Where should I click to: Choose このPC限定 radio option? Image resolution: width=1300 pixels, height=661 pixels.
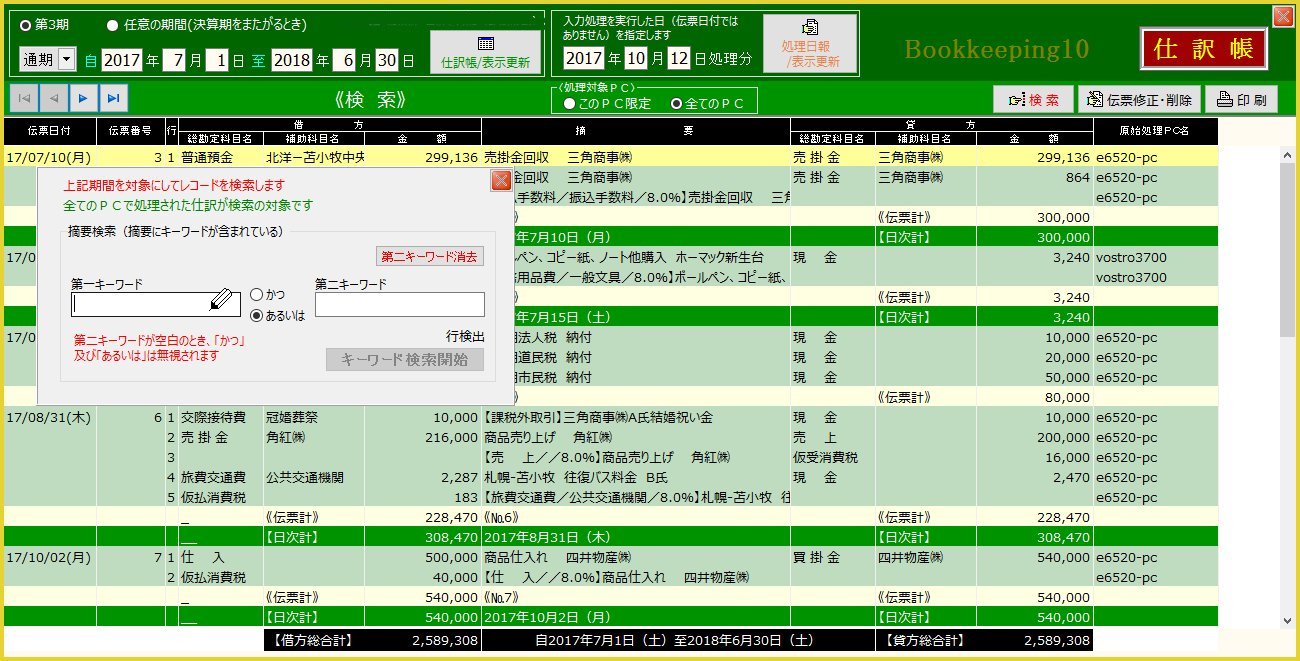569,103
